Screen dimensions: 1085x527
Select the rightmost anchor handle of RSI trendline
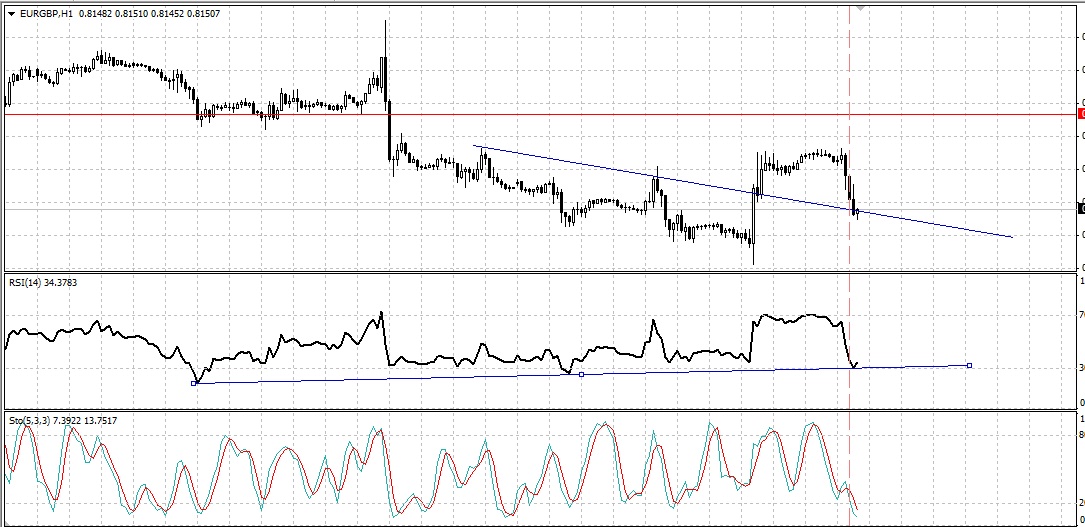coord(969,365)
